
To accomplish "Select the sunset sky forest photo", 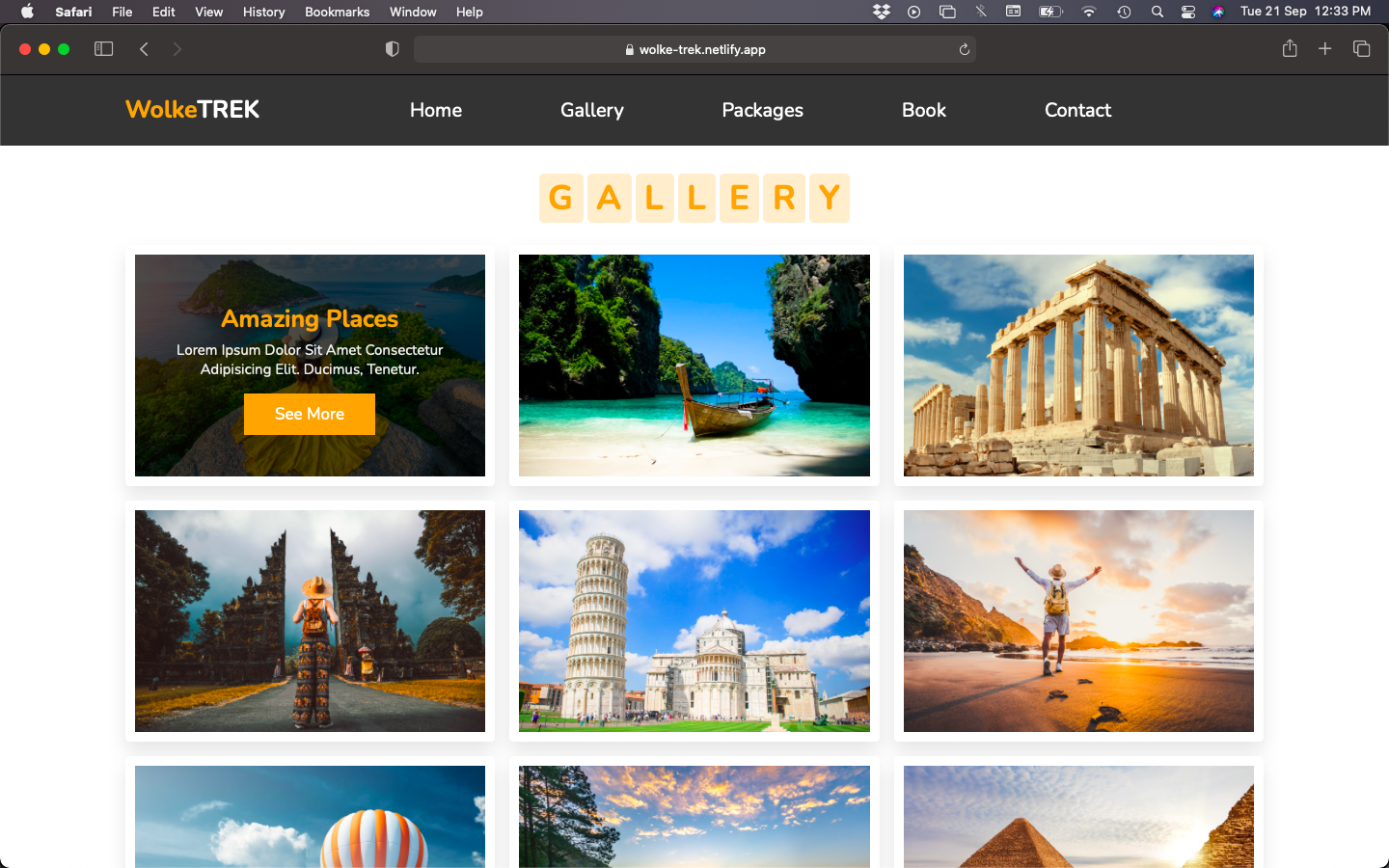I will click(694, 817).
